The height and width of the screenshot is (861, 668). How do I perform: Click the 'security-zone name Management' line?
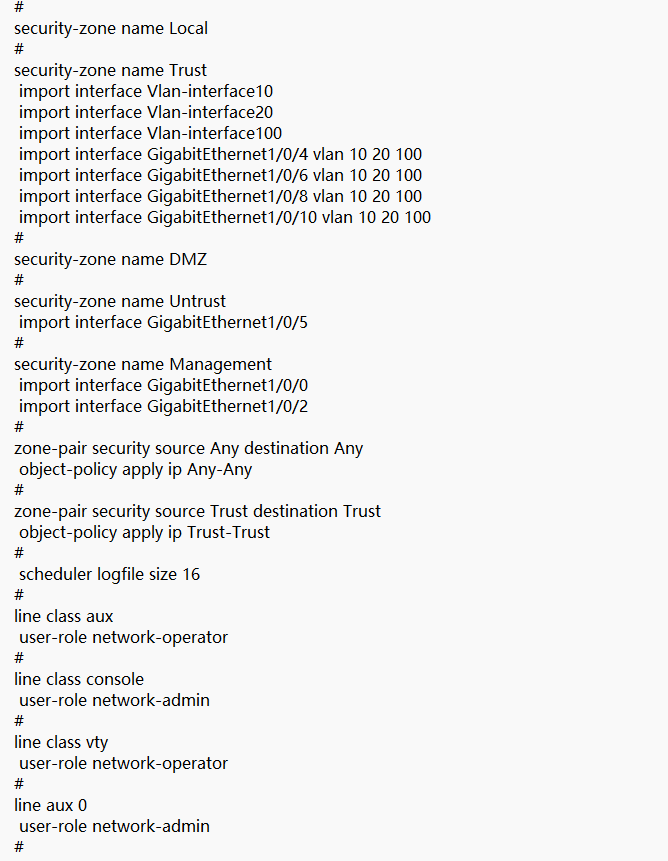(x=143, y=364)
